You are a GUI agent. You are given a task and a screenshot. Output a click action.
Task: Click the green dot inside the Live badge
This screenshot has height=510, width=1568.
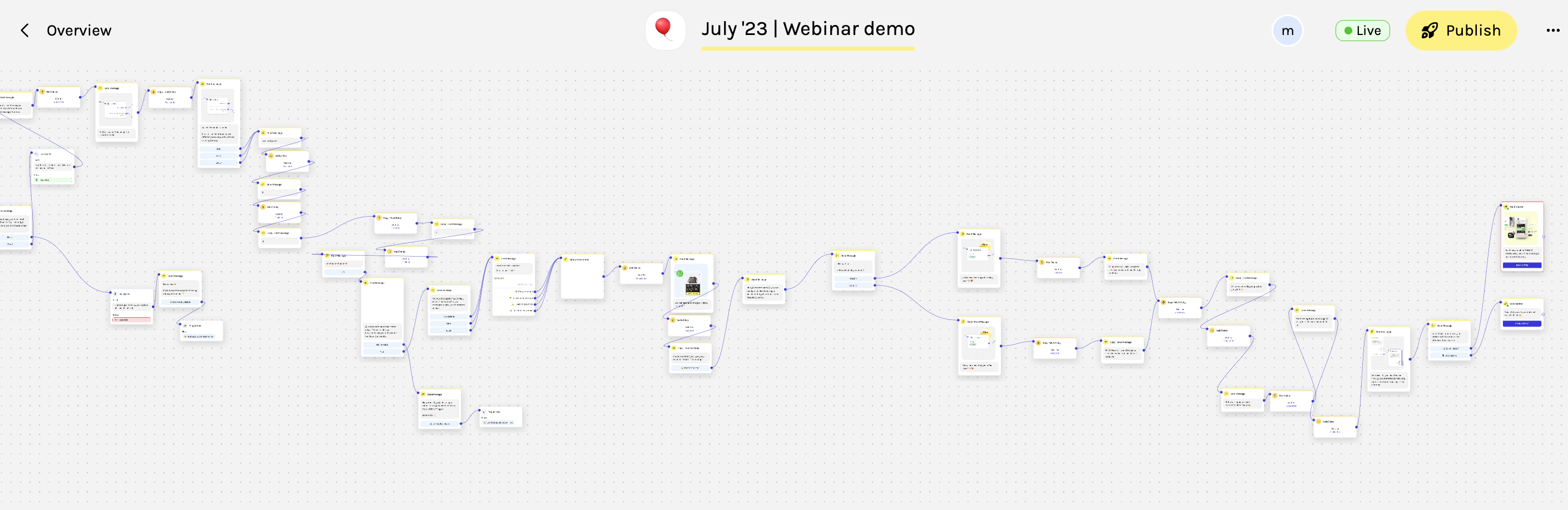[1349, 31]
